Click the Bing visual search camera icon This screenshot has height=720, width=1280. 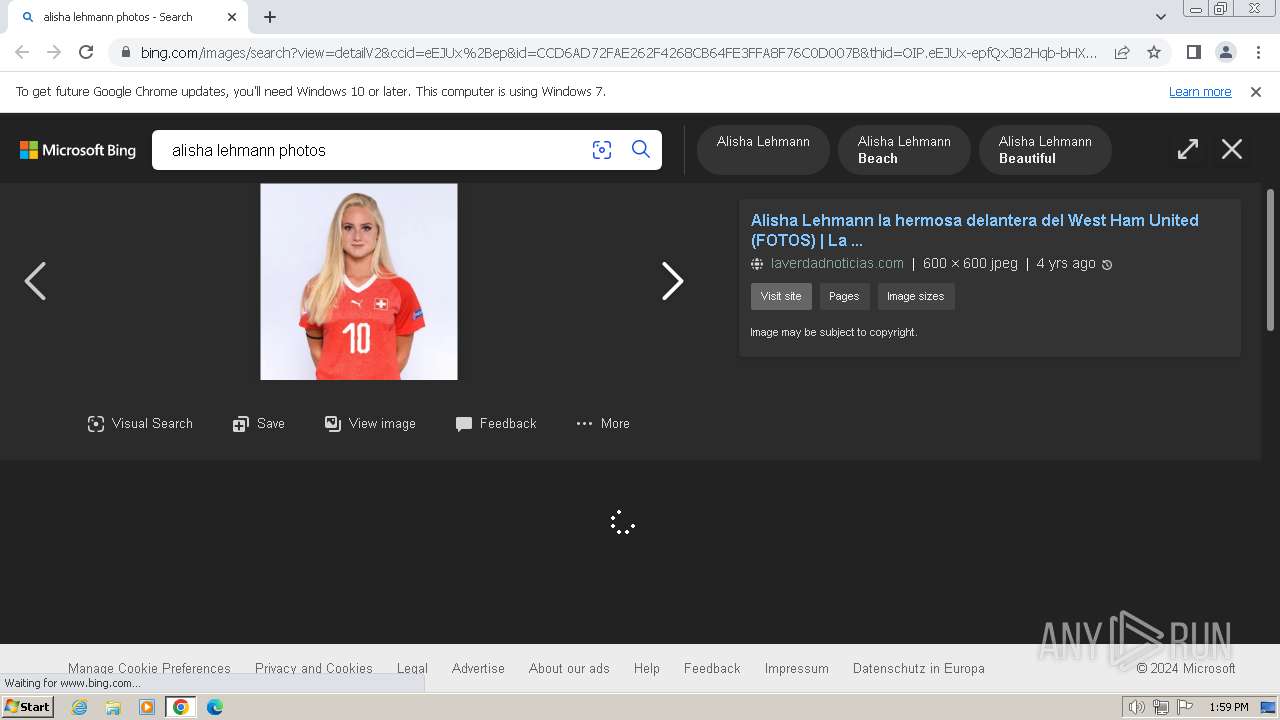(601, 150)
